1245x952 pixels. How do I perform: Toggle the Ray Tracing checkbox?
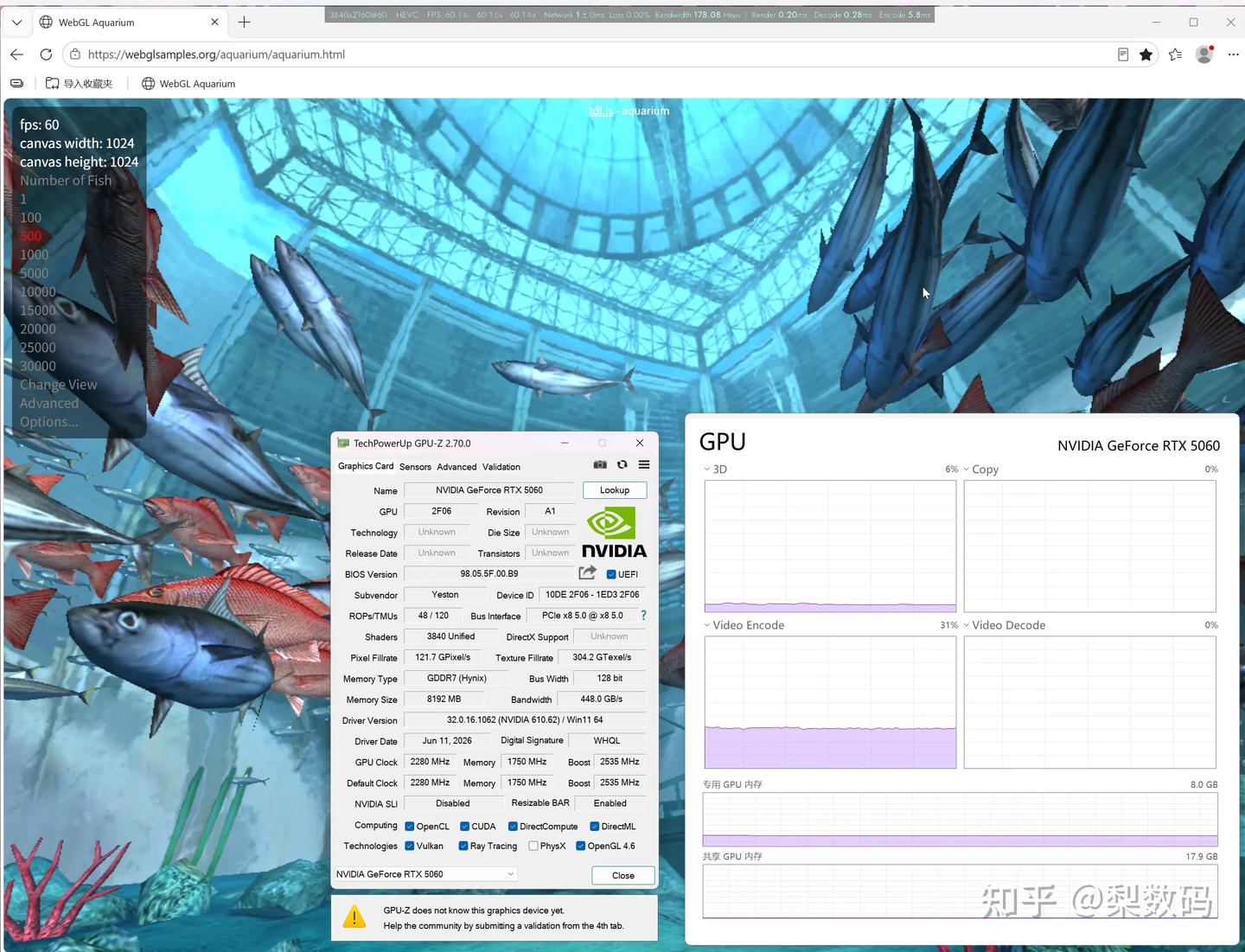coord(463,847)
